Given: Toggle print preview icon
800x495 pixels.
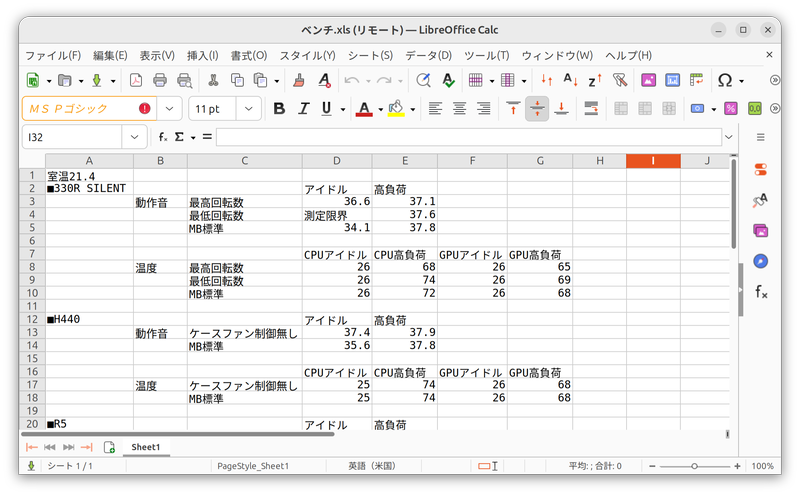Looking at the screenshot, I should (184, 80).
